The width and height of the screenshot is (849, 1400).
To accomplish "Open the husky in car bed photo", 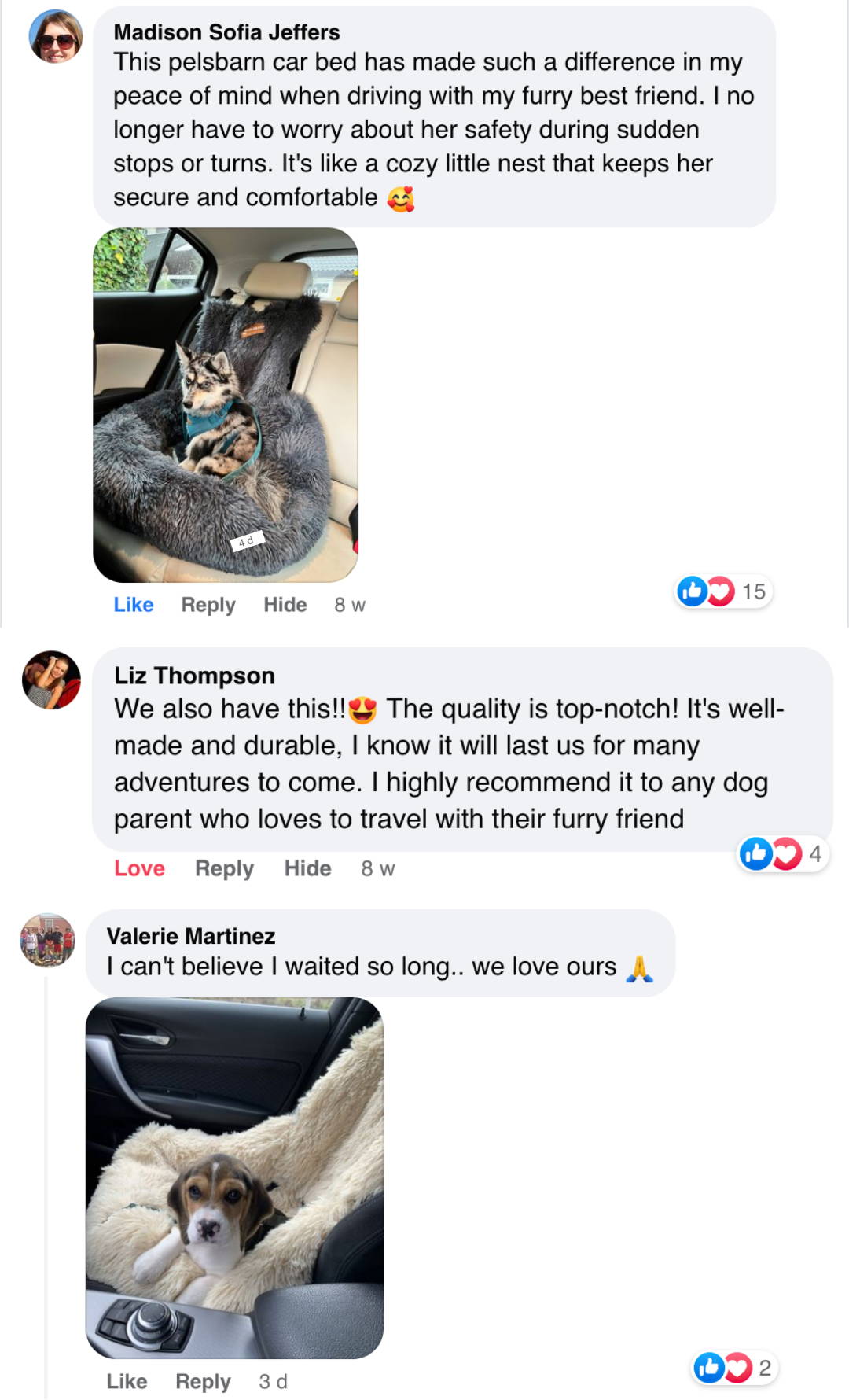I will pyautogui.click(x=226, y=405).
